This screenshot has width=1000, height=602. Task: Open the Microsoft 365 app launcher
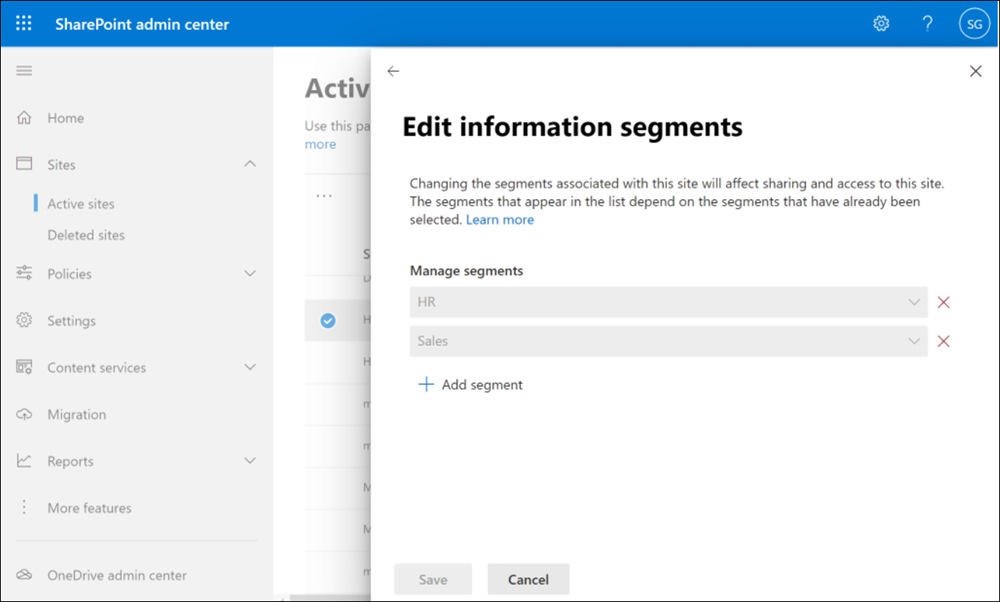click(x=23, y=22)
